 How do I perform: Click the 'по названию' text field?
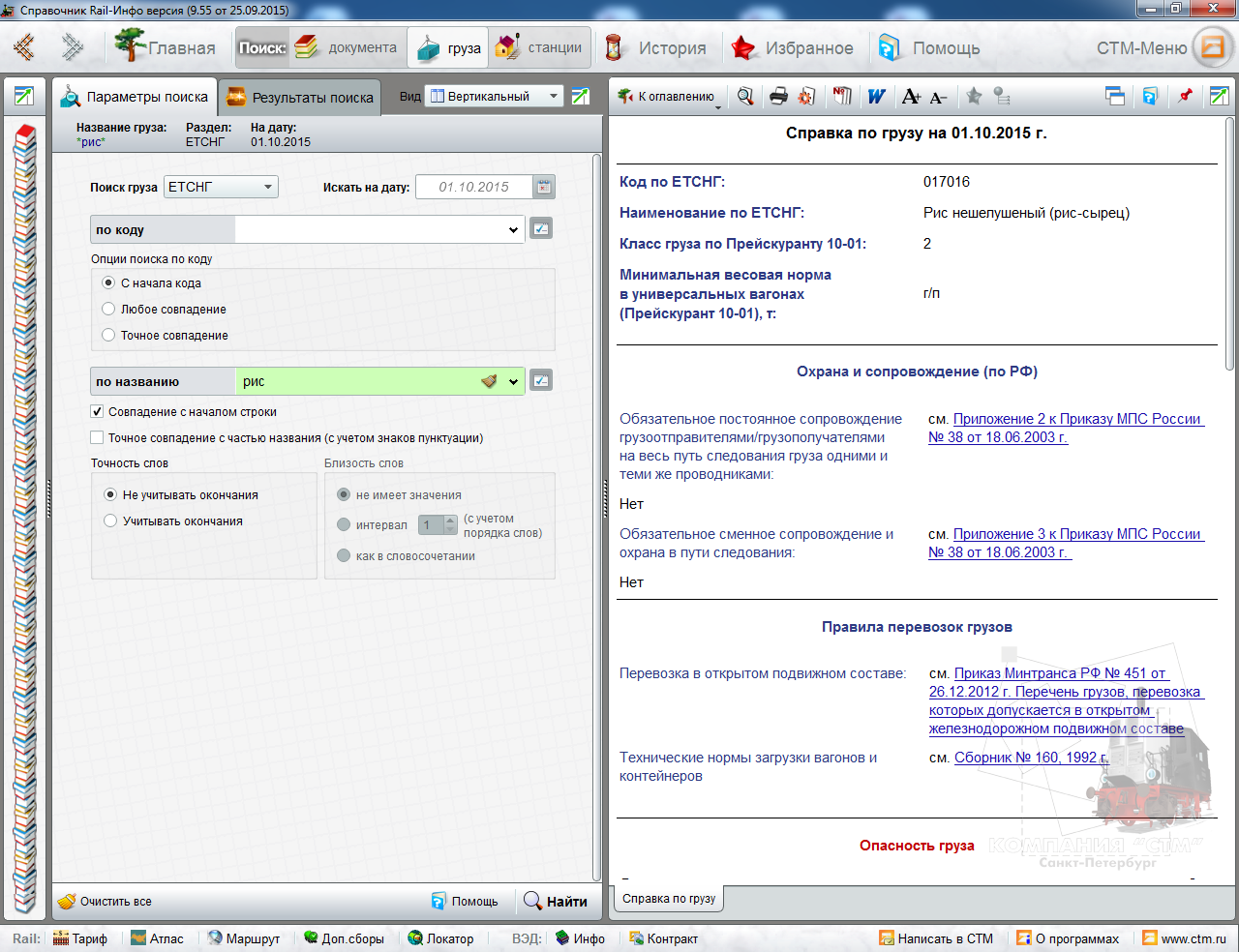tap(358, 381)
